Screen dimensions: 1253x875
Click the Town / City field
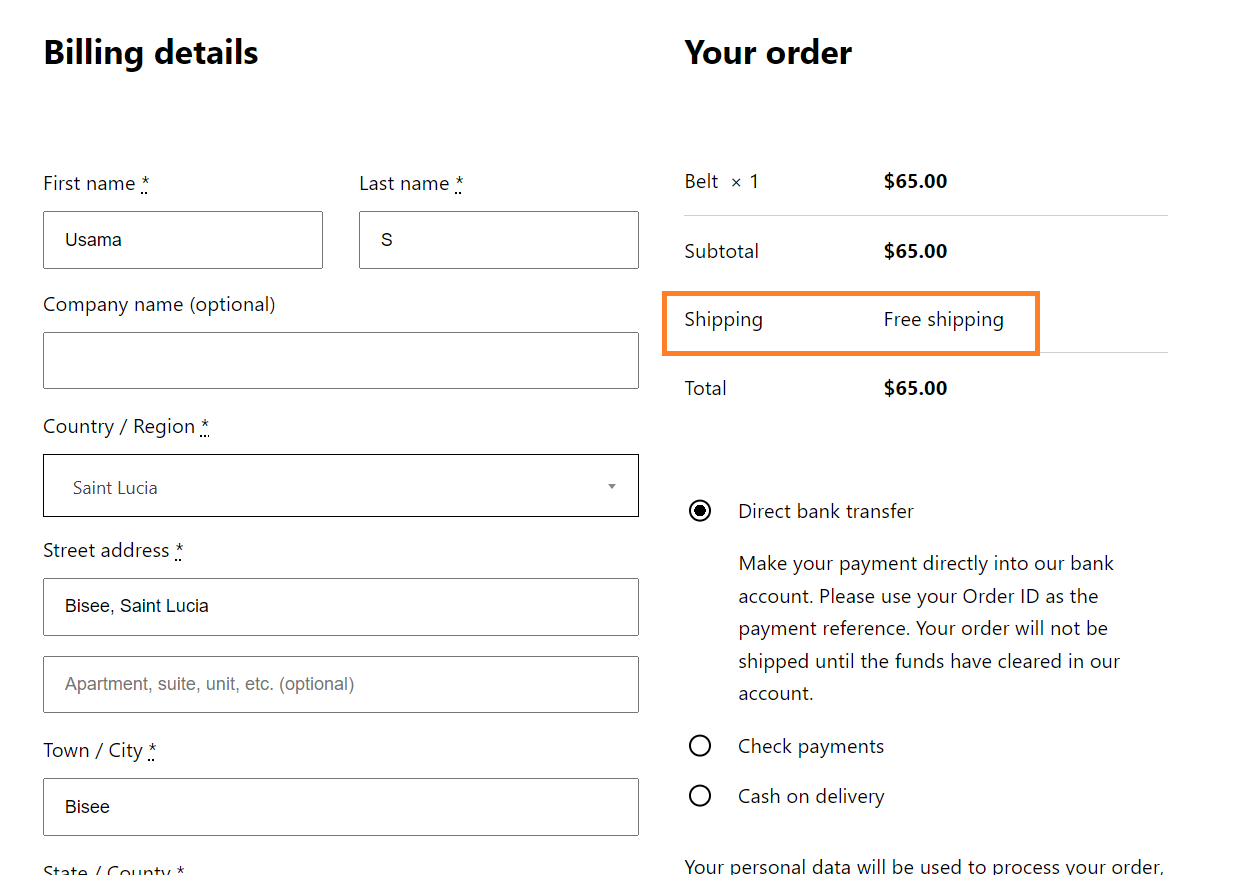pos(340,807)
